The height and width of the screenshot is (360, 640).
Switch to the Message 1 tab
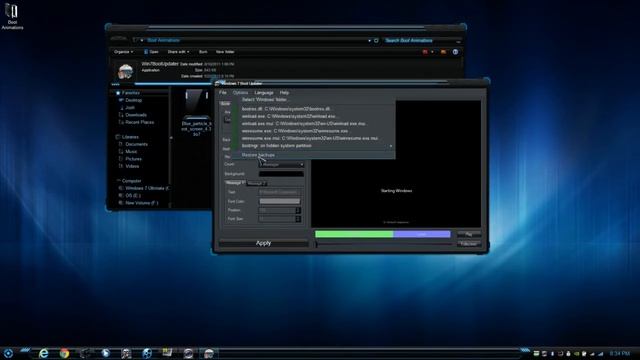[235, 183]
